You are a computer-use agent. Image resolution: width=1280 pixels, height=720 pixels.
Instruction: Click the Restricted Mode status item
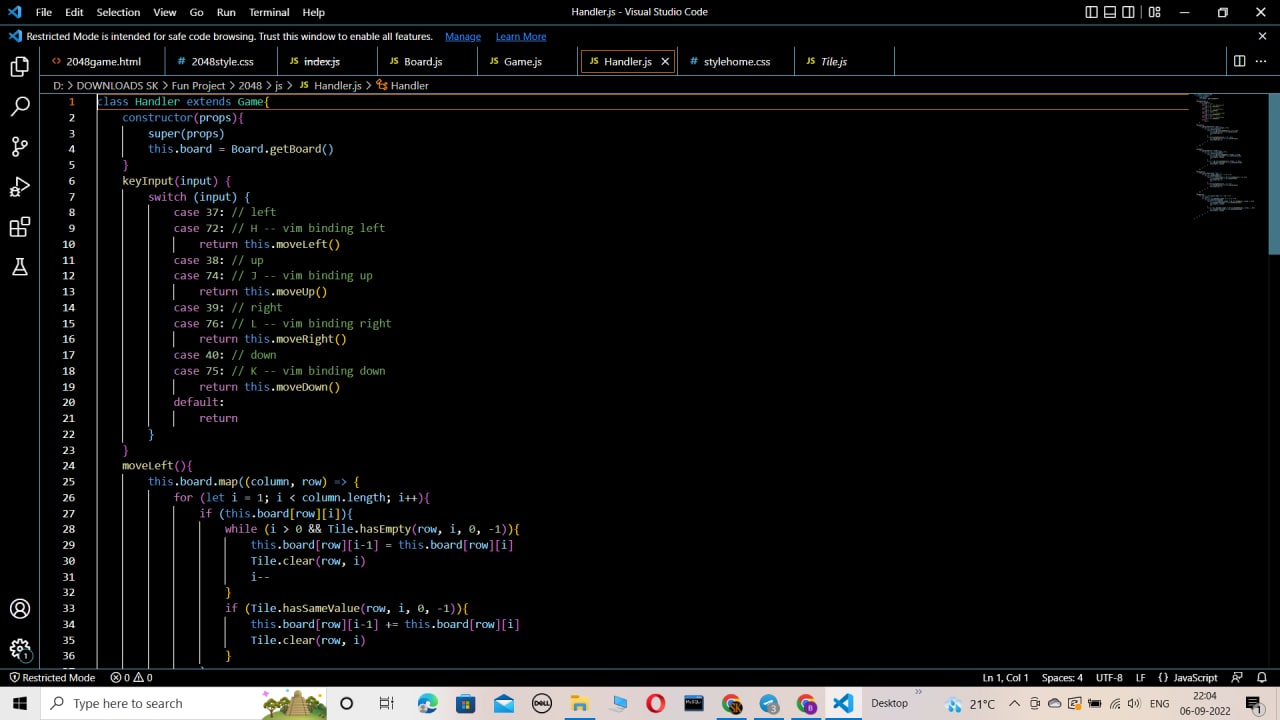[x=51, y=677]
